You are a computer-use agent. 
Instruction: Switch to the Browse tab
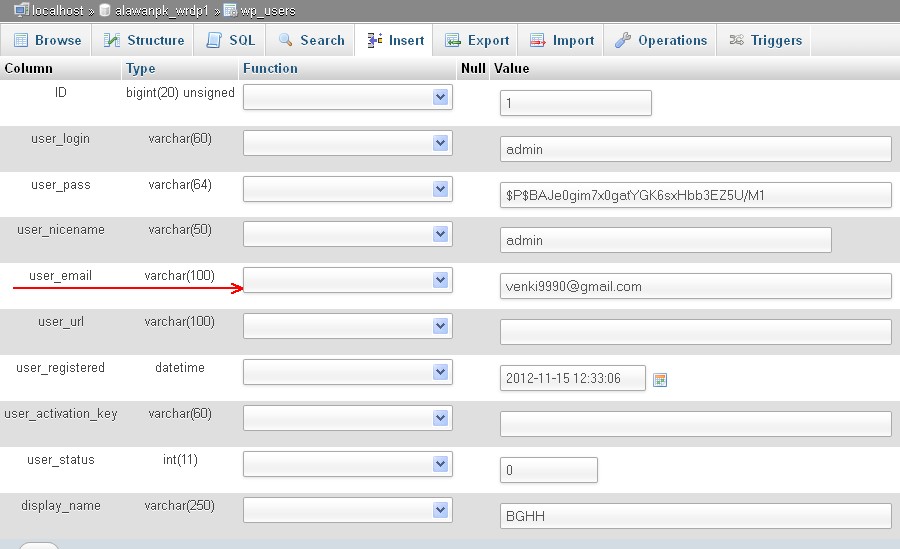pos(47,40)
